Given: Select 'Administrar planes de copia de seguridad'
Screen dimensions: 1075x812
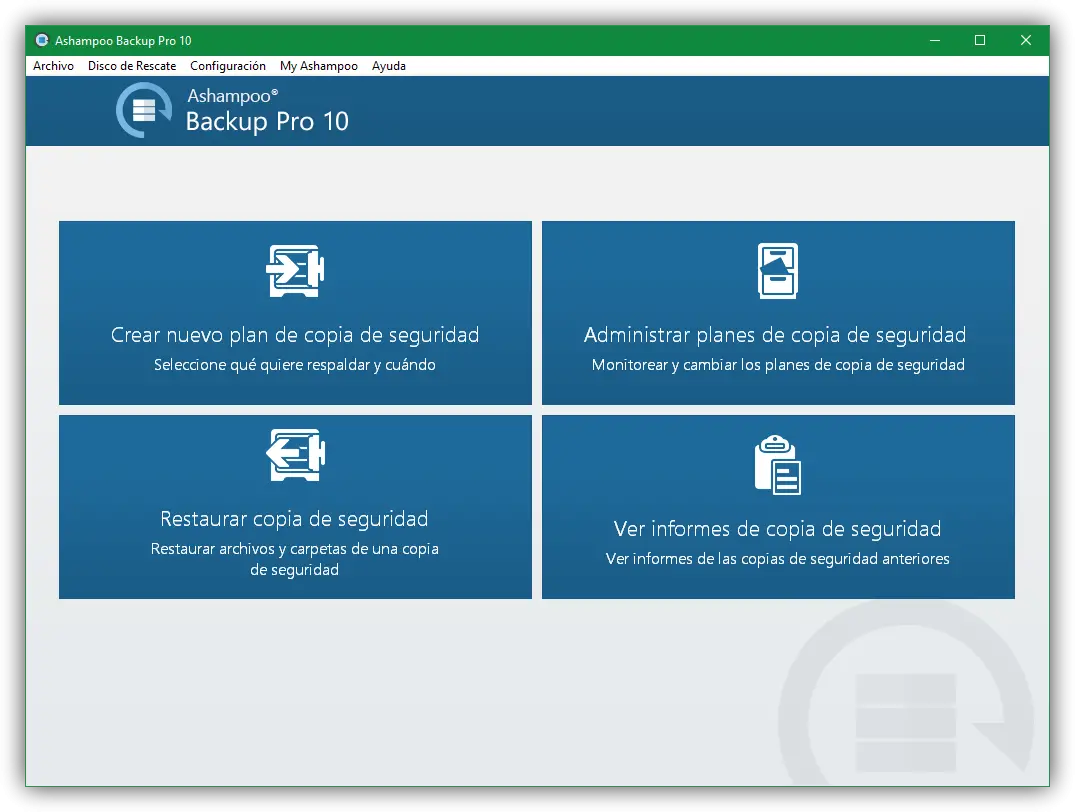Looking at the screenshot, I should click(x=775, y=335).
